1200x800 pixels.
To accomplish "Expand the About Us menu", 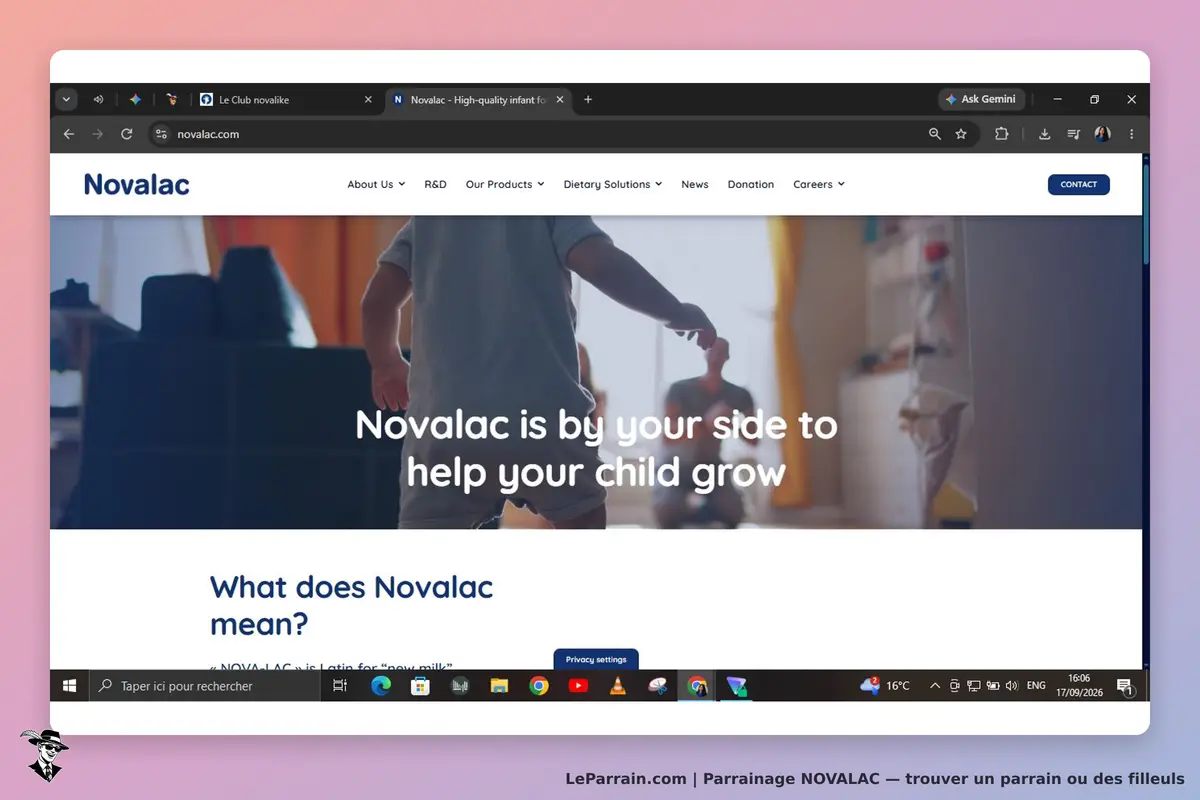I will [376, 184].
